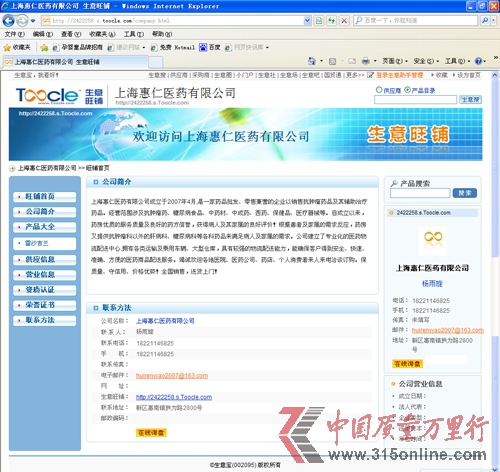The width and height of the screenshot is (500, 472).
Task: Click the browser Back arrow button
Action: pos(8,21)
